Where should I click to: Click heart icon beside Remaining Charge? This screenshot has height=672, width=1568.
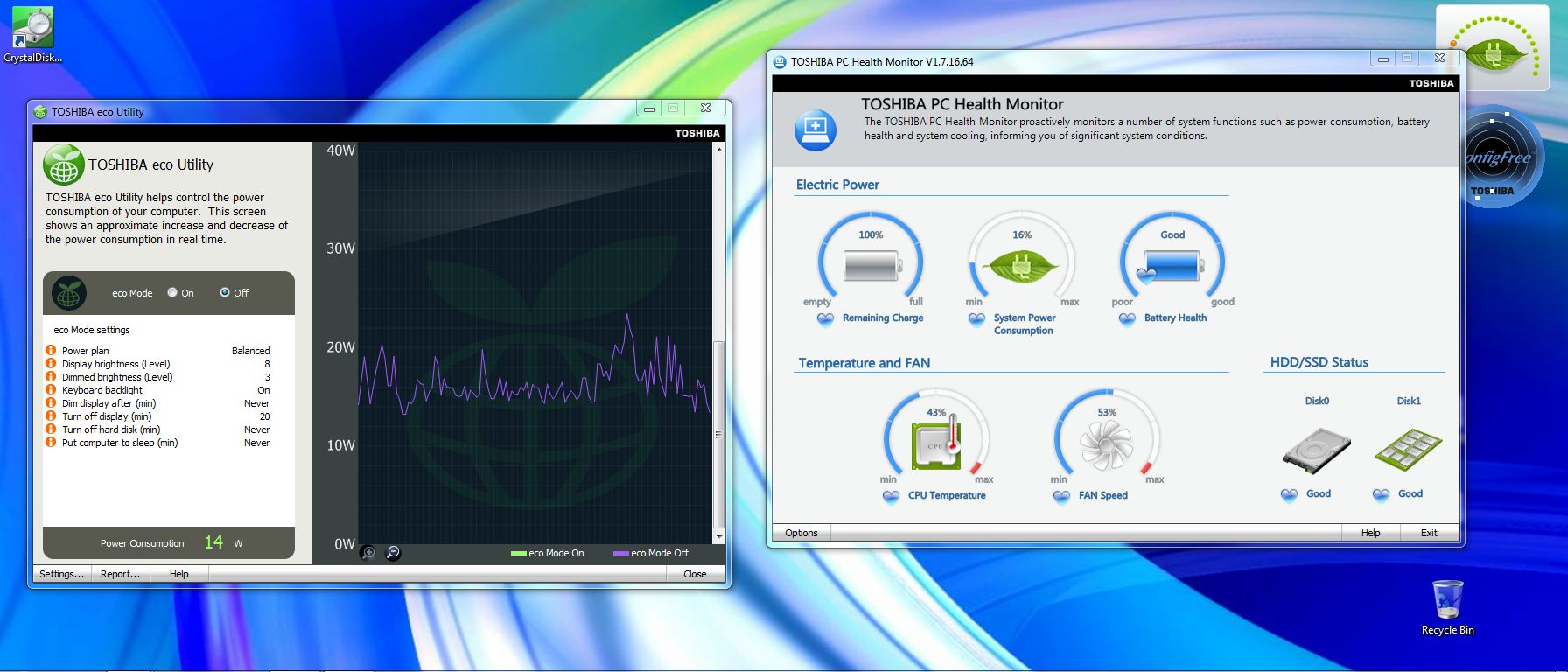coord(825,318)
